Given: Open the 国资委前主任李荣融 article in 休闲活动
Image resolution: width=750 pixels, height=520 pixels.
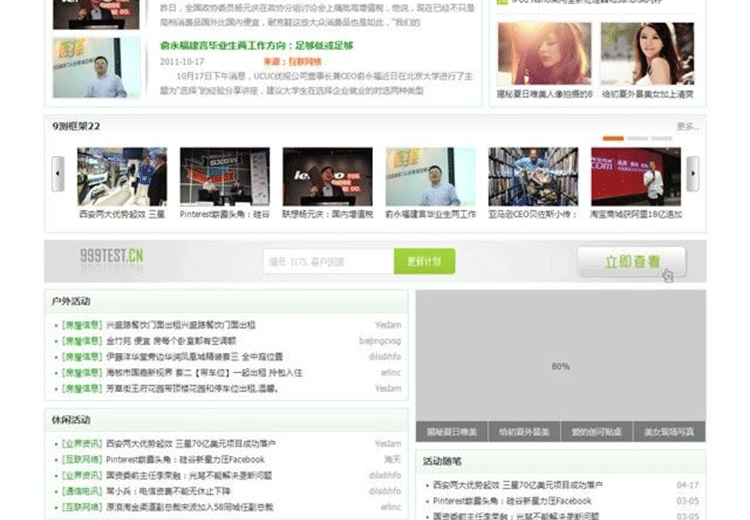Looking at the screenshot, I should click(x=188, y=476).
